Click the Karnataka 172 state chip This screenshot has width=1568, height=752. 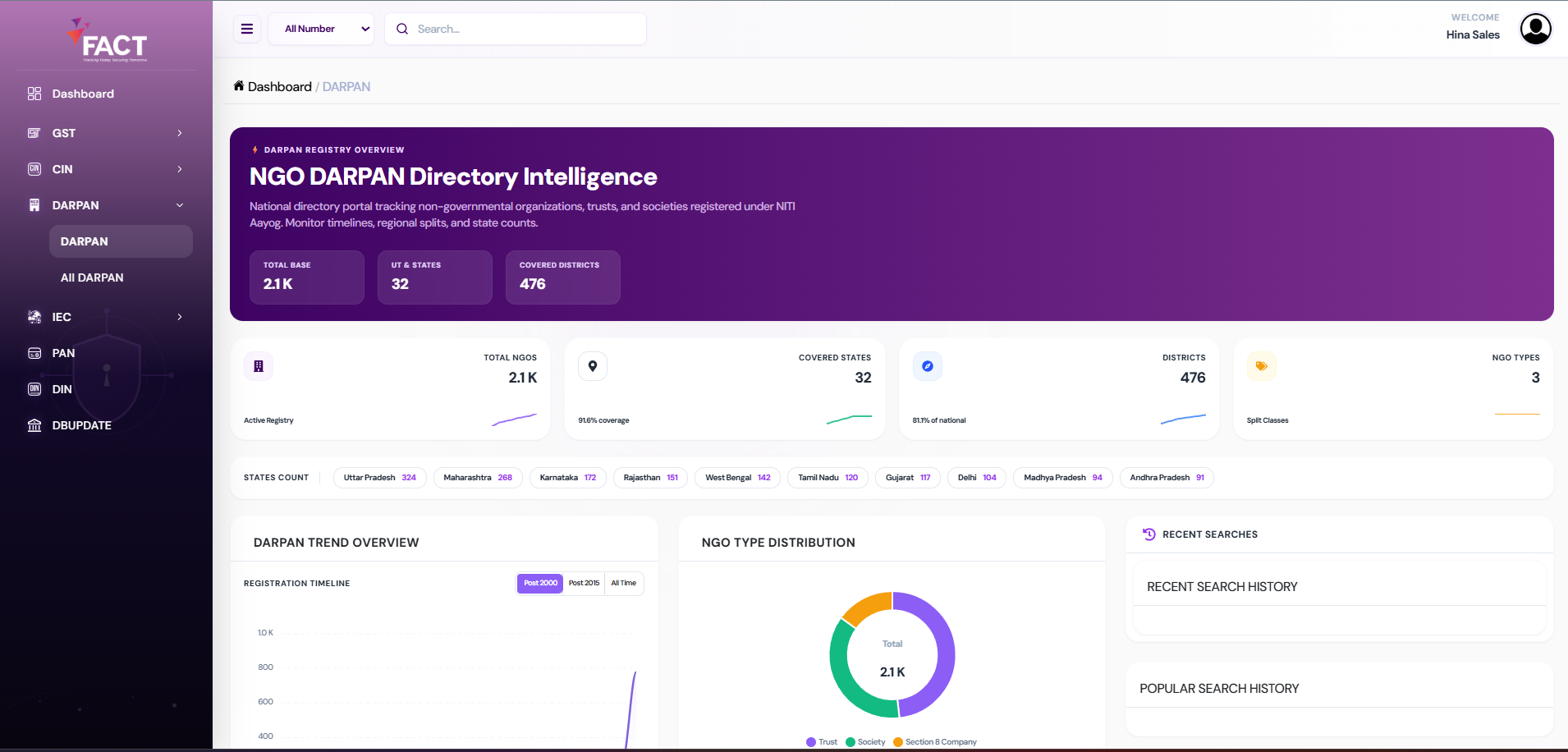[568, 478]
